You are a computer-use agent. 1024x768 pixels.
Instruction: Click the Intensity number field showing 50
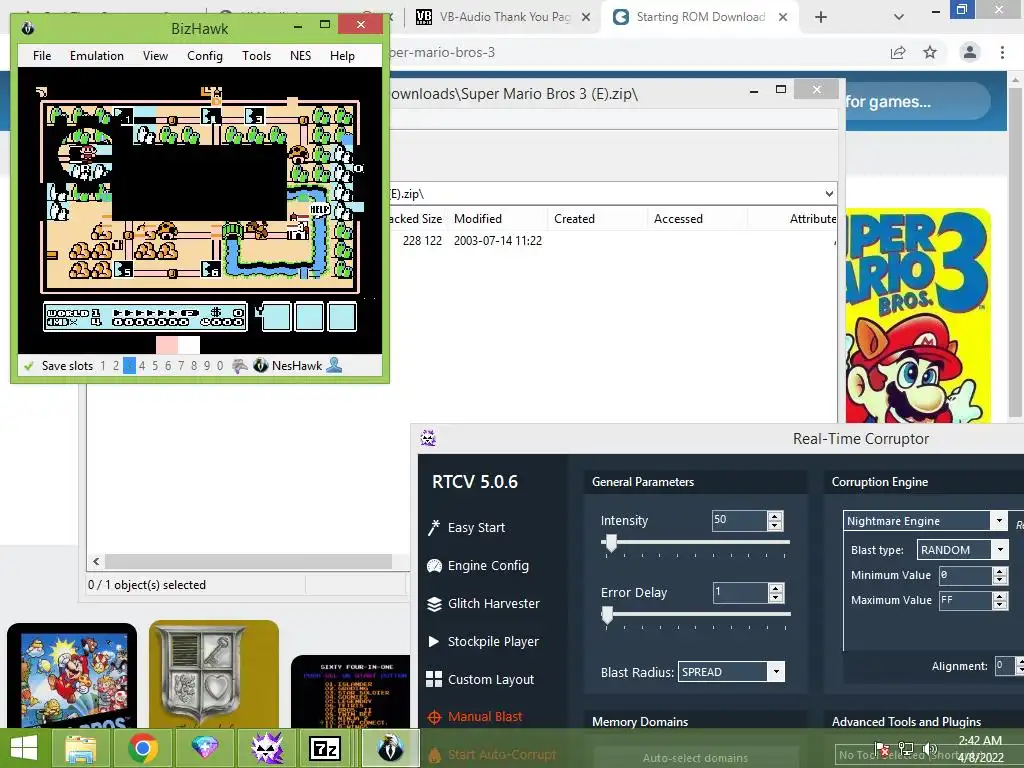[739, 520]
